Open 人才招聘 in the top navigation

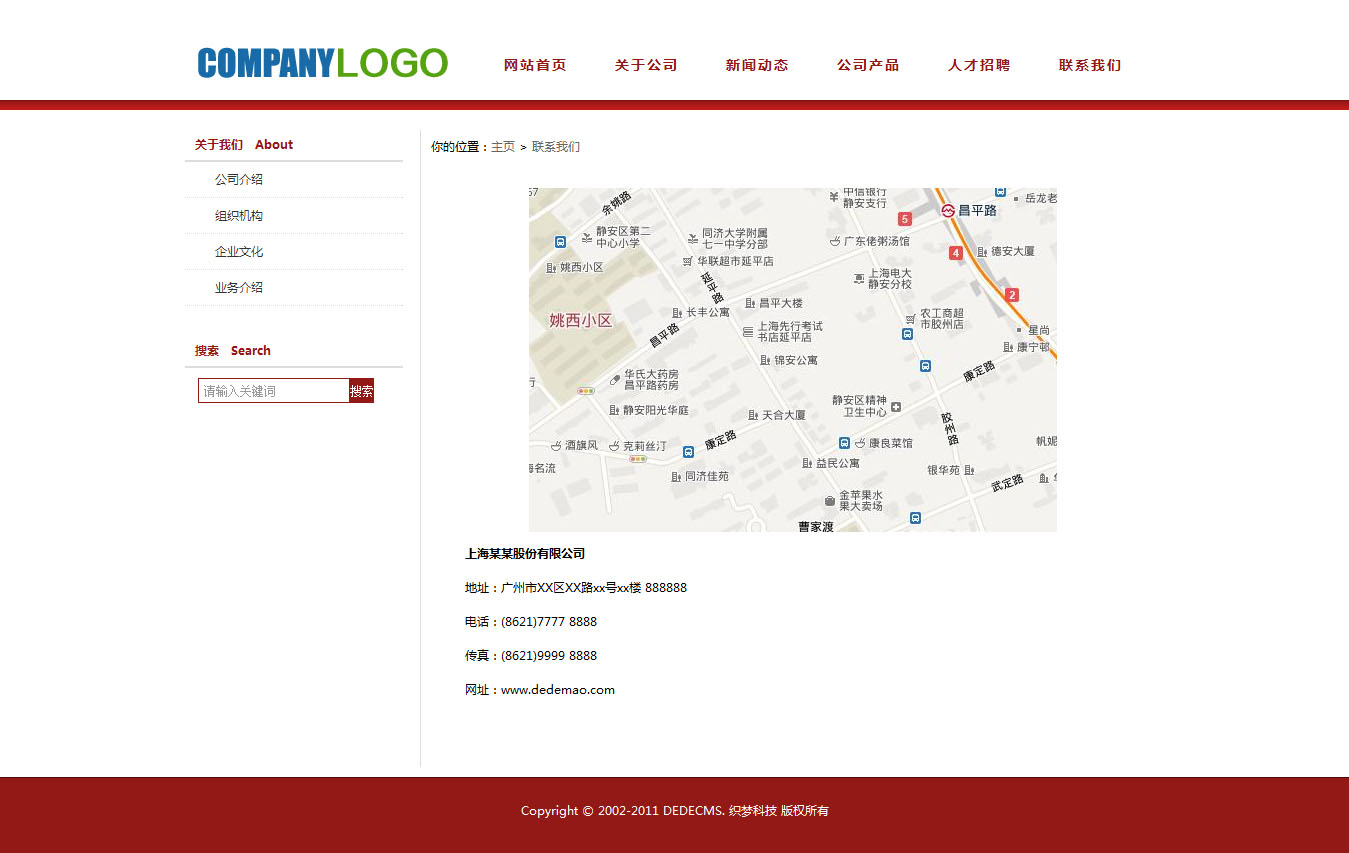click(979, 65)
